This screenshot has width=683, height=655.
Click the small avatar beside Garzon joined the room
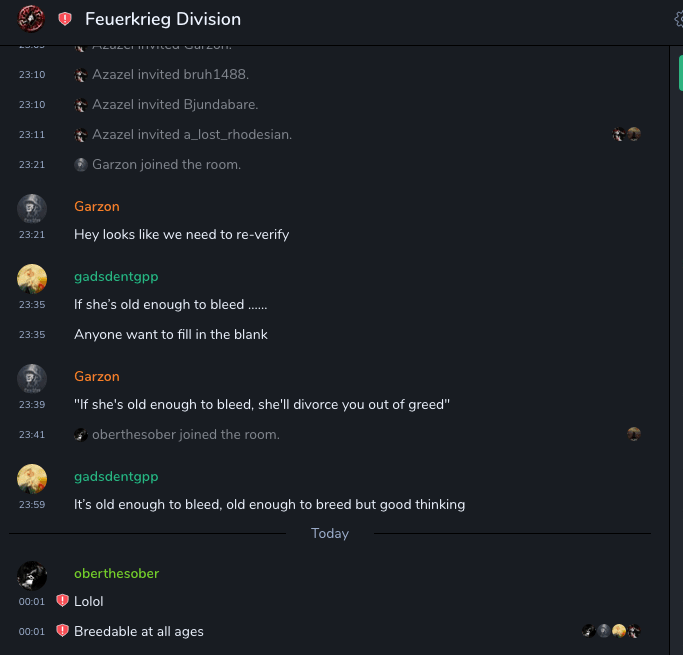pyautogui.click(x=81, y=164)
